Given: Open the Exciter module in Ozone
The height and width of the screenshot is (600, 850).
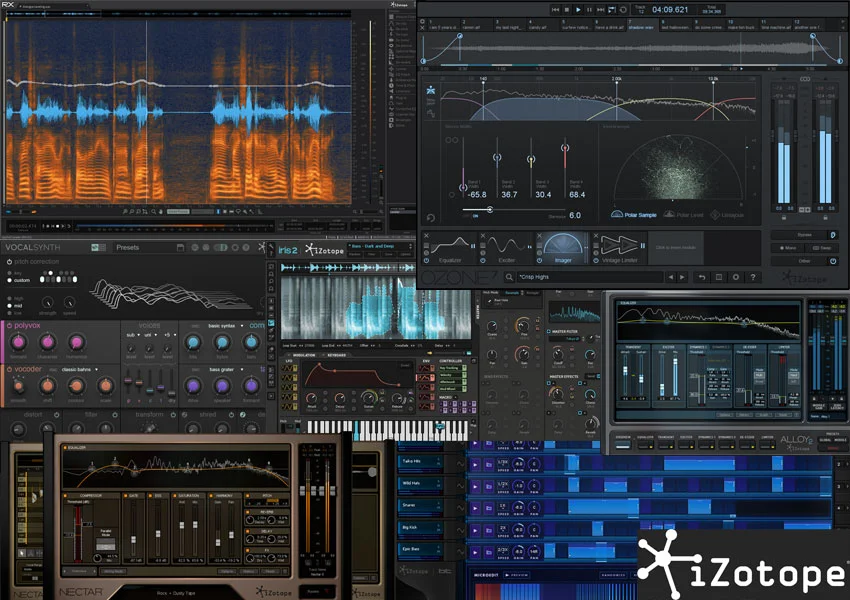Looking at the screenshot, I should 506,248.
